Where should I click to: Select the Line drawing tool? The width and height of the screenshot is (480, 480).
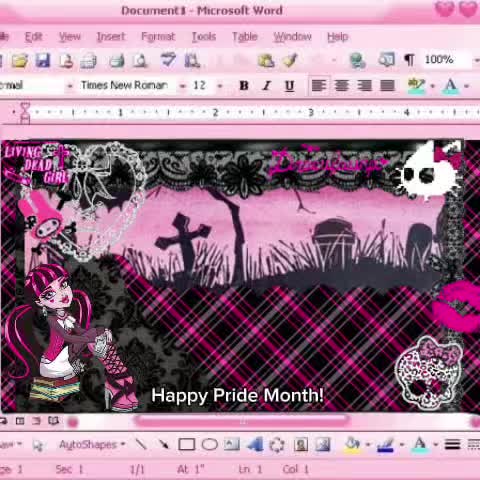[x=141, y=444]
